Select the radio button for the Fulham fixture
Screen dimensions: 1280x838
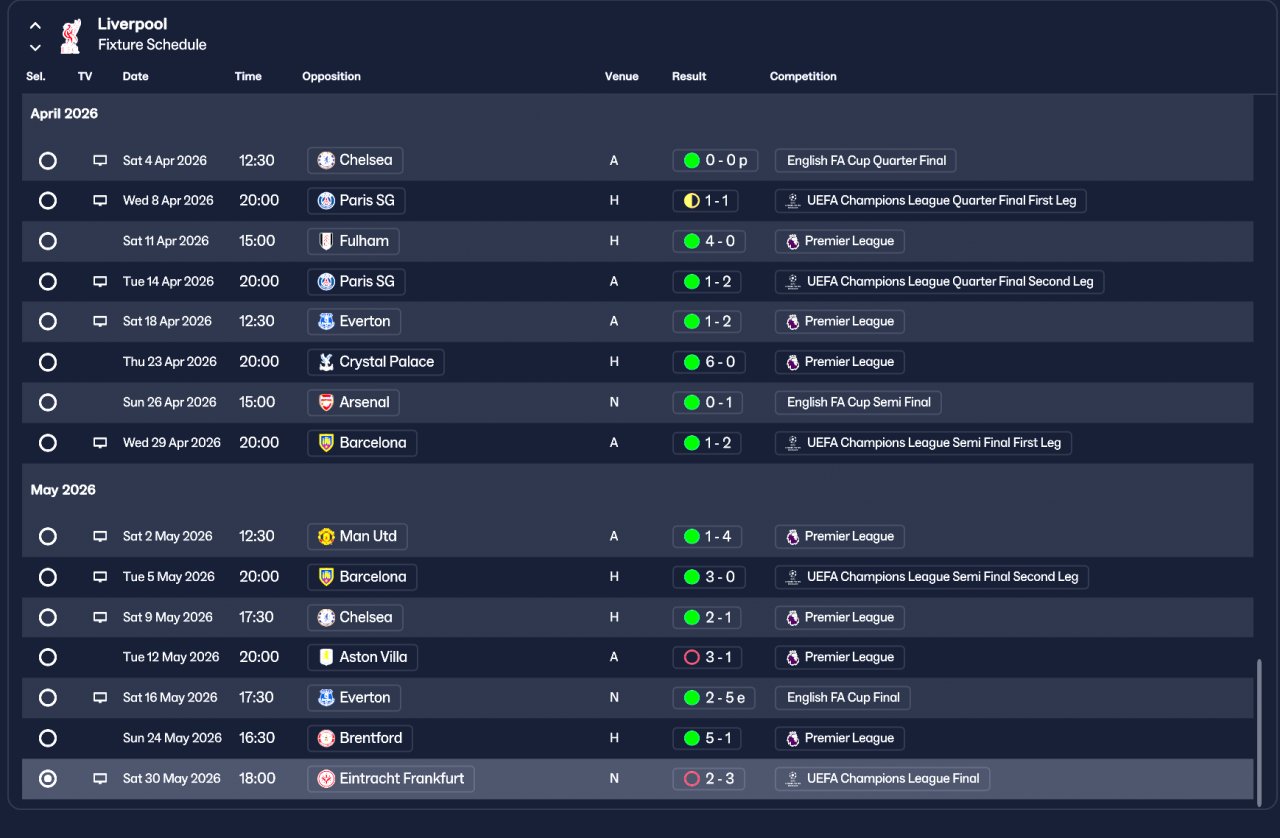click(x=47, y=241)
